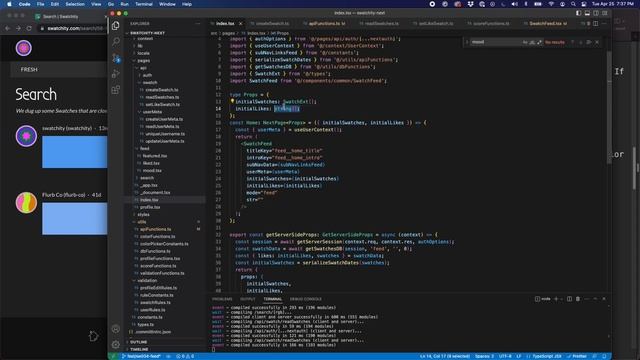Image resolution: width=640 pixels, height=360 pixels.
Task: Click the lightbulb code action icon
Action: [x=232, y=101]
